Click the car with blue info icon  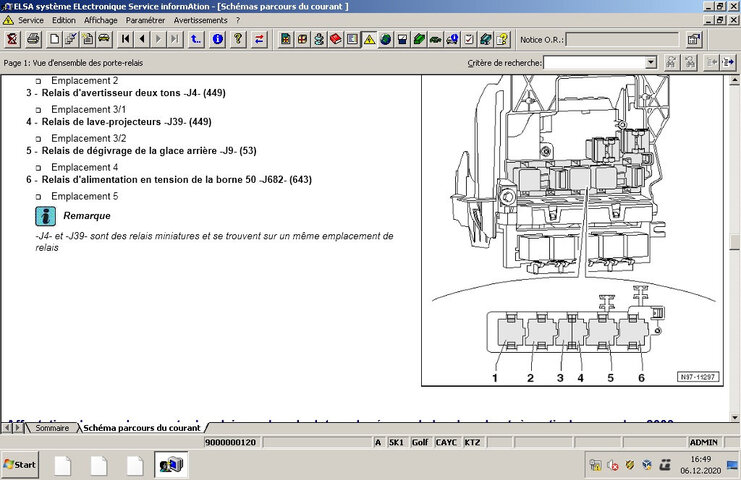[452, 39]
